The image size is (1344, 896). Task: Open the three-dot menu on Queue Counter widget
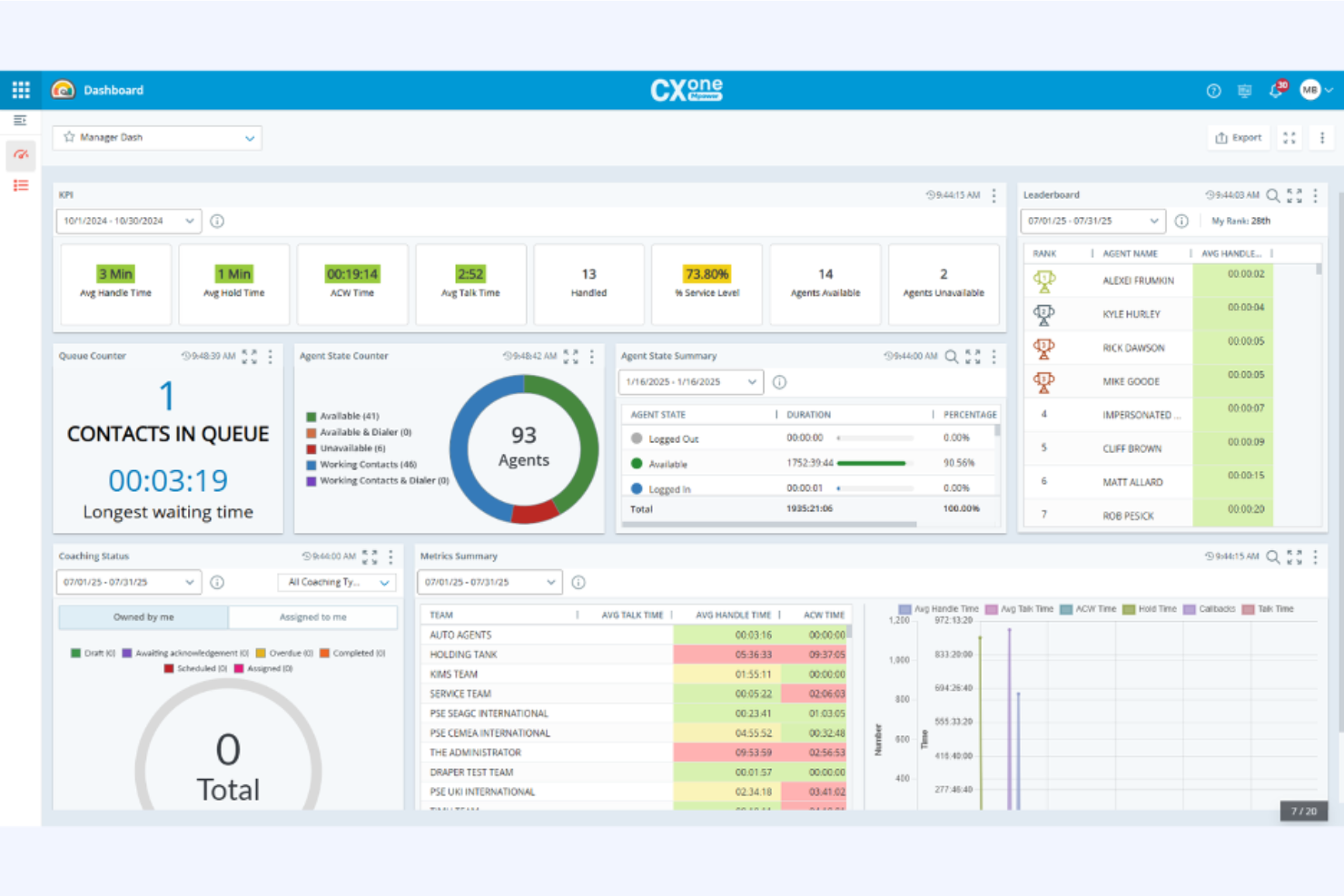coord(270,356)
